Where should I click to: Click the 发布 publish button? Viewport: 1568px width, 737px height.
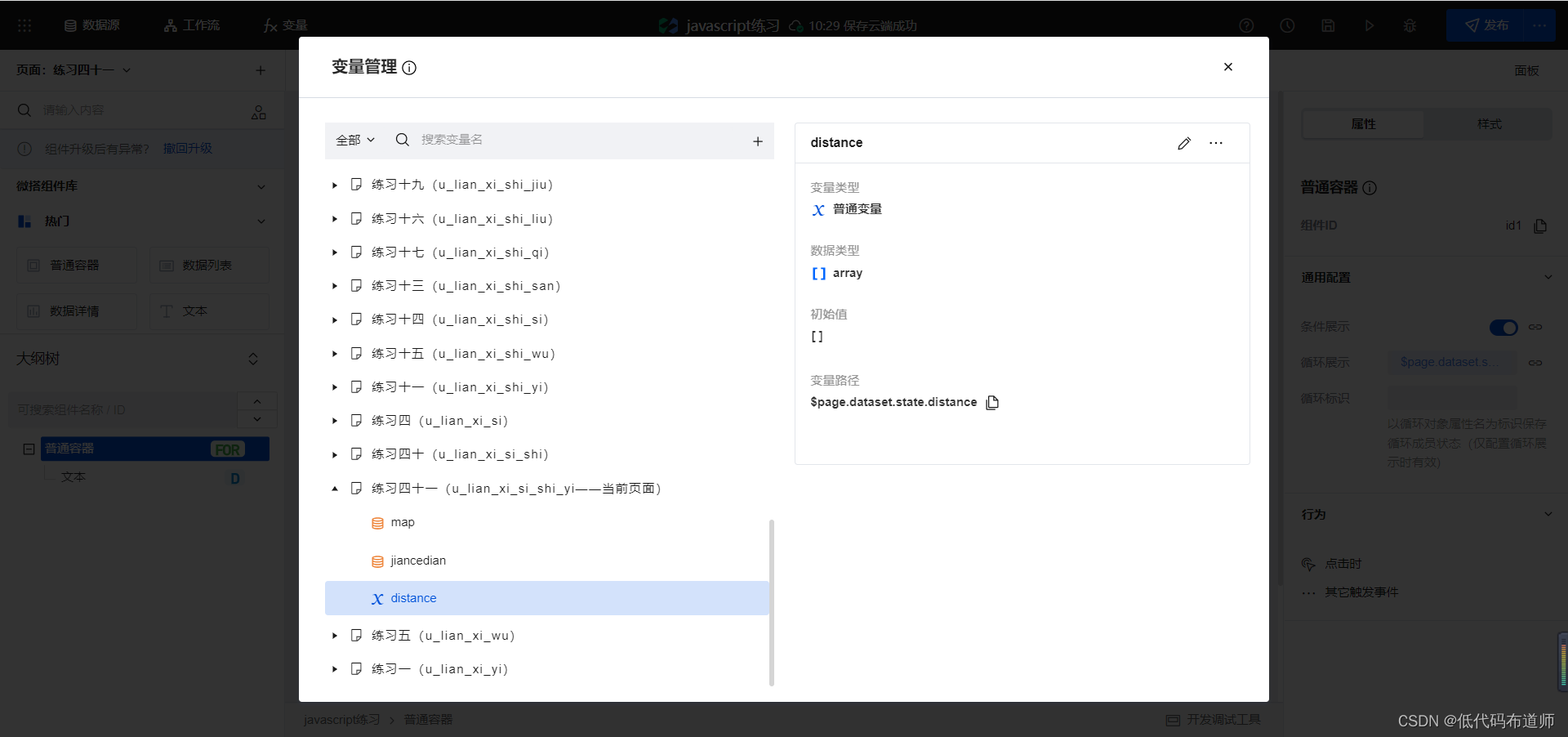pos(1486,25)
